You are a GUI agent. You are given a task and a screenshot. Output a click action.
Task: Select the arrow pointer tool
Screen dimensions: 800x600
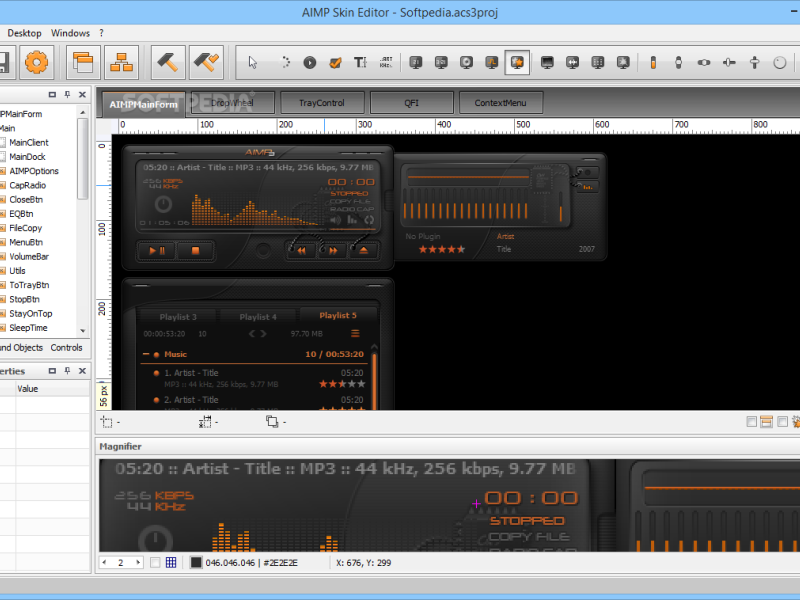tap(253, 63)
